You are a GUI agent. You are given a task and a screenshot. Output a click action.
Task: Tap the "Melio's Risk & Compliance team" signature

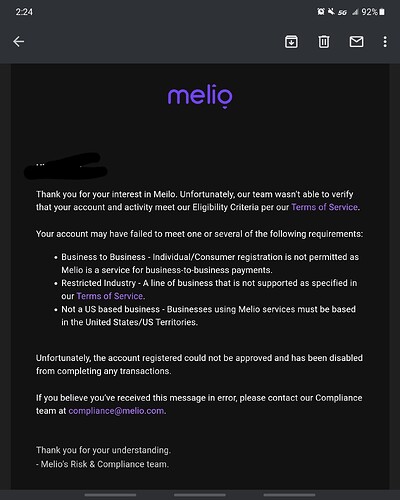tap(102, 464)
